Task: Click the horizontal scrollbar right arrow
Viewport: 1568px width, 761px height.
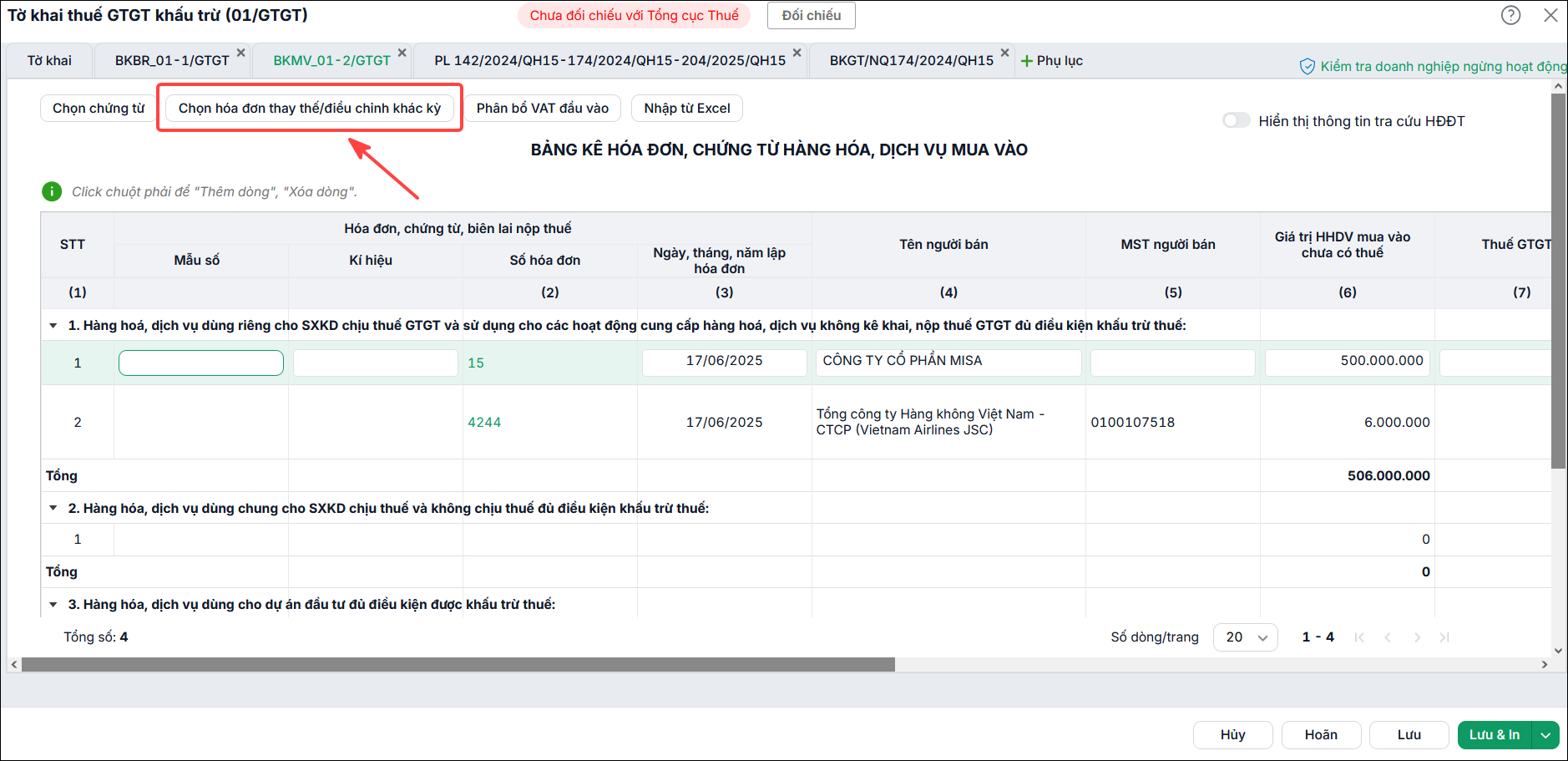Action: pos(1545,665)
